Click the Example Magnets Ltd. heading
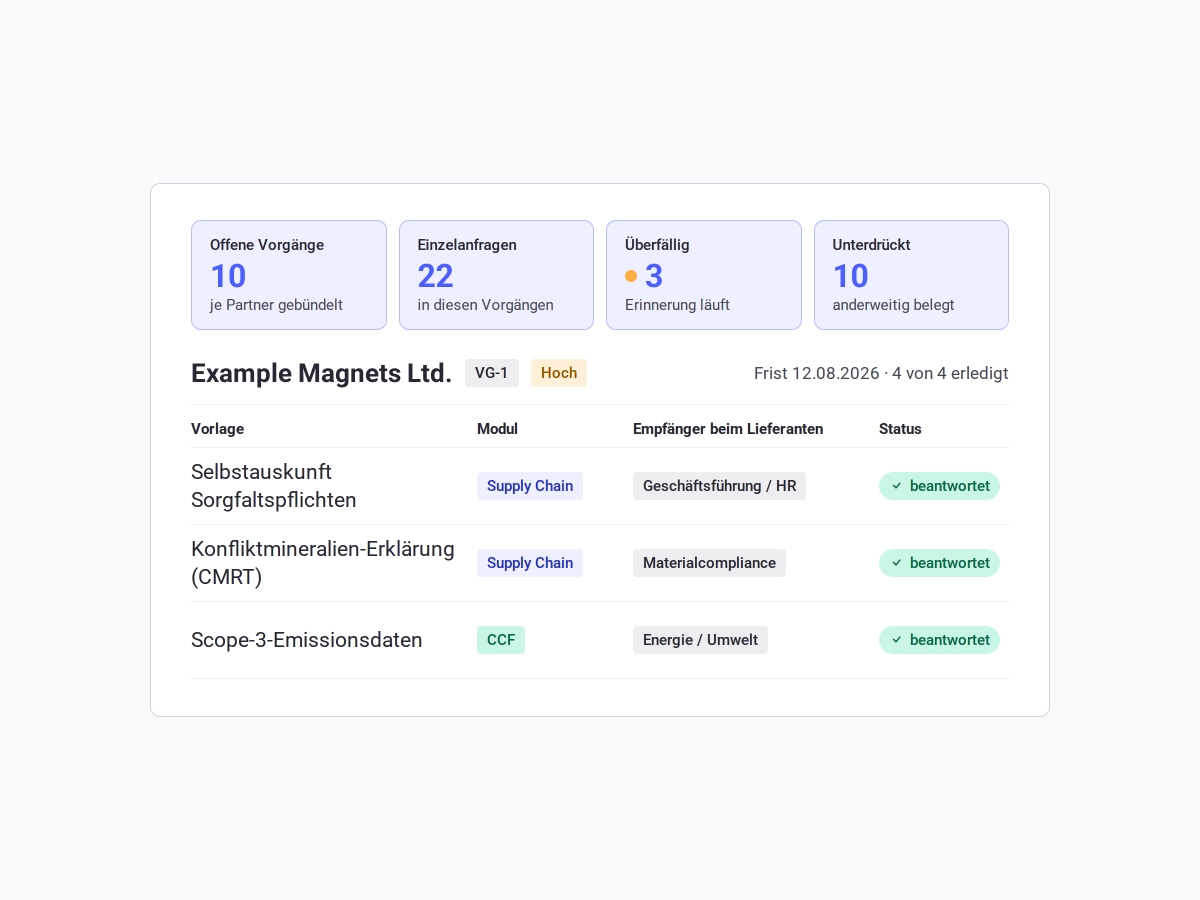1200x900 pixels. point(321,373)
